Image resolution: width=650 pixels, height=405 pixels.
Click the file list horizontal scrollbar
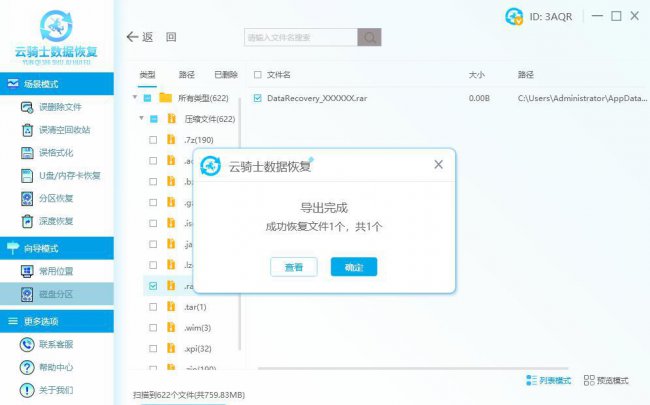(x=412, y=368)
